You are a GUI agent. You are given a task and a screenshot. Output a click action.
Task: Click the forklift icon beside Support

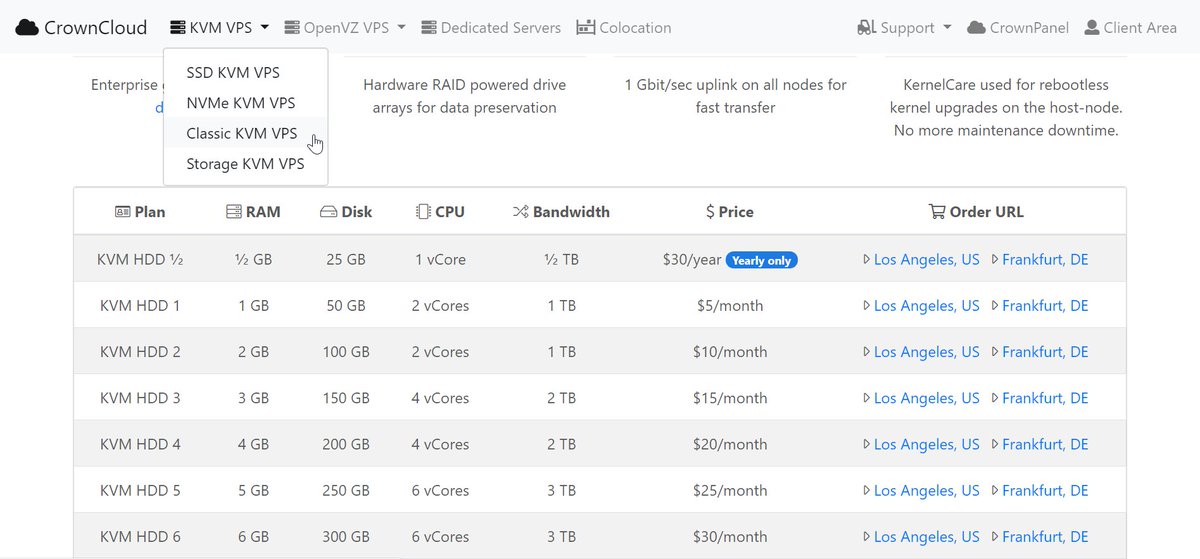pos(866,28)
